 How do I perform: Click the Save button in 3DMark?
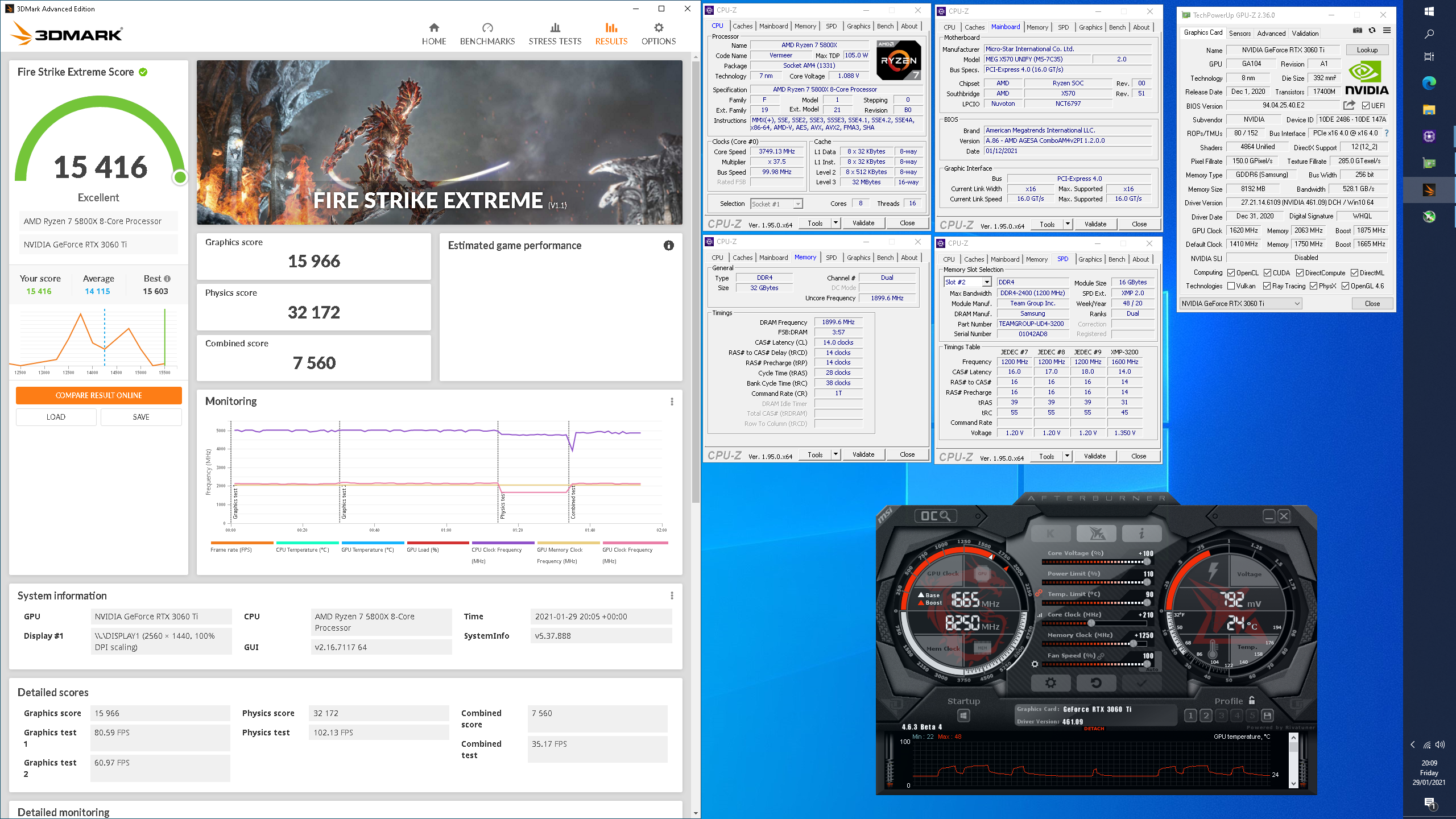[x=141, y=417]
